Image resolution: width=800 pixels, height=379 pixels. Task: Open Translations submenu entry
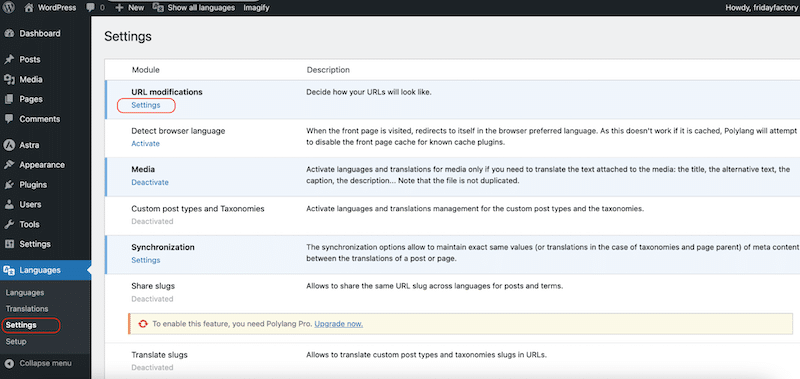(27, 309)
